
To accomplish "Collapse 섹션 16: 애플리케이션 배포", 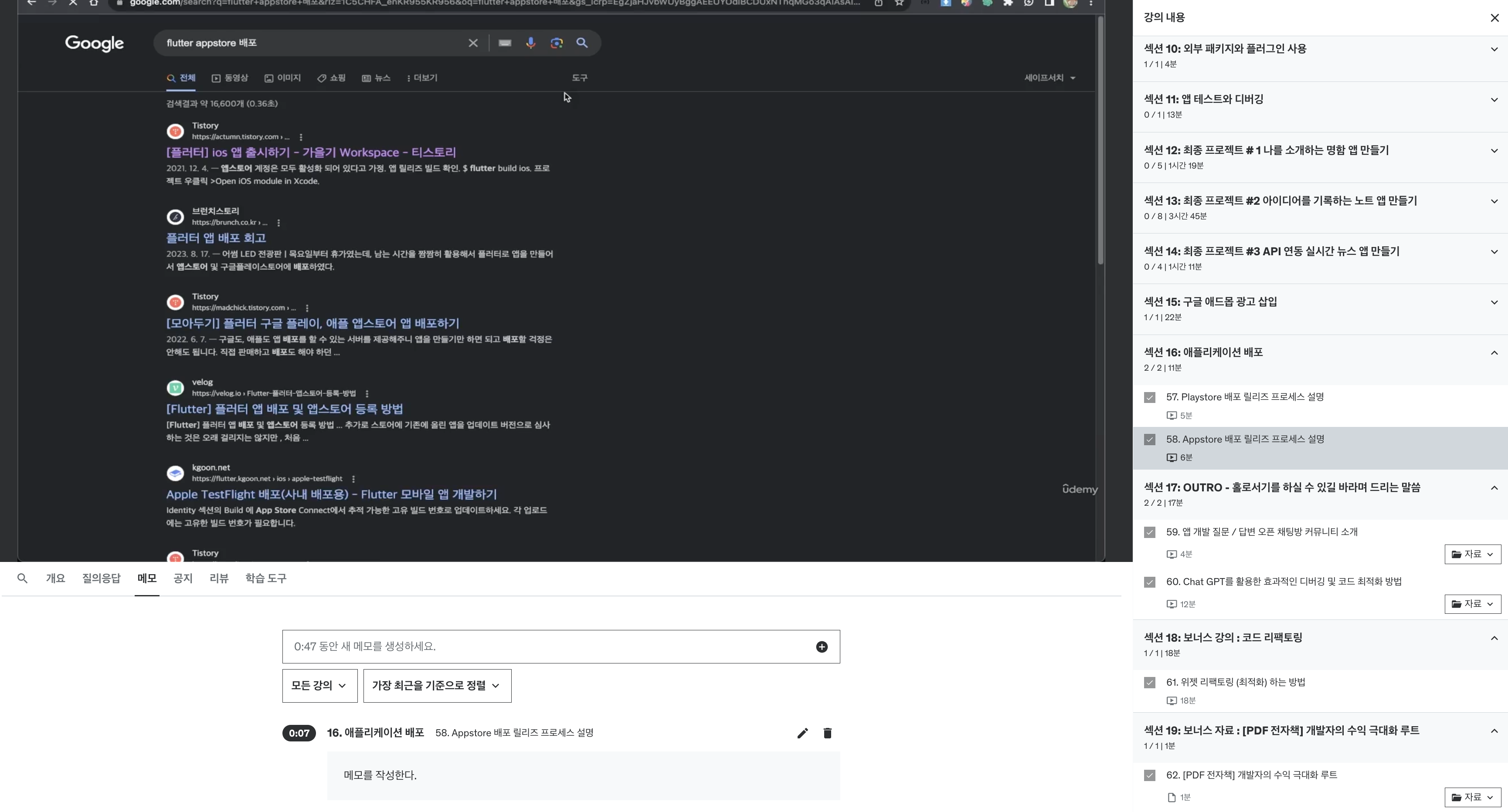I will (1320, 360).
